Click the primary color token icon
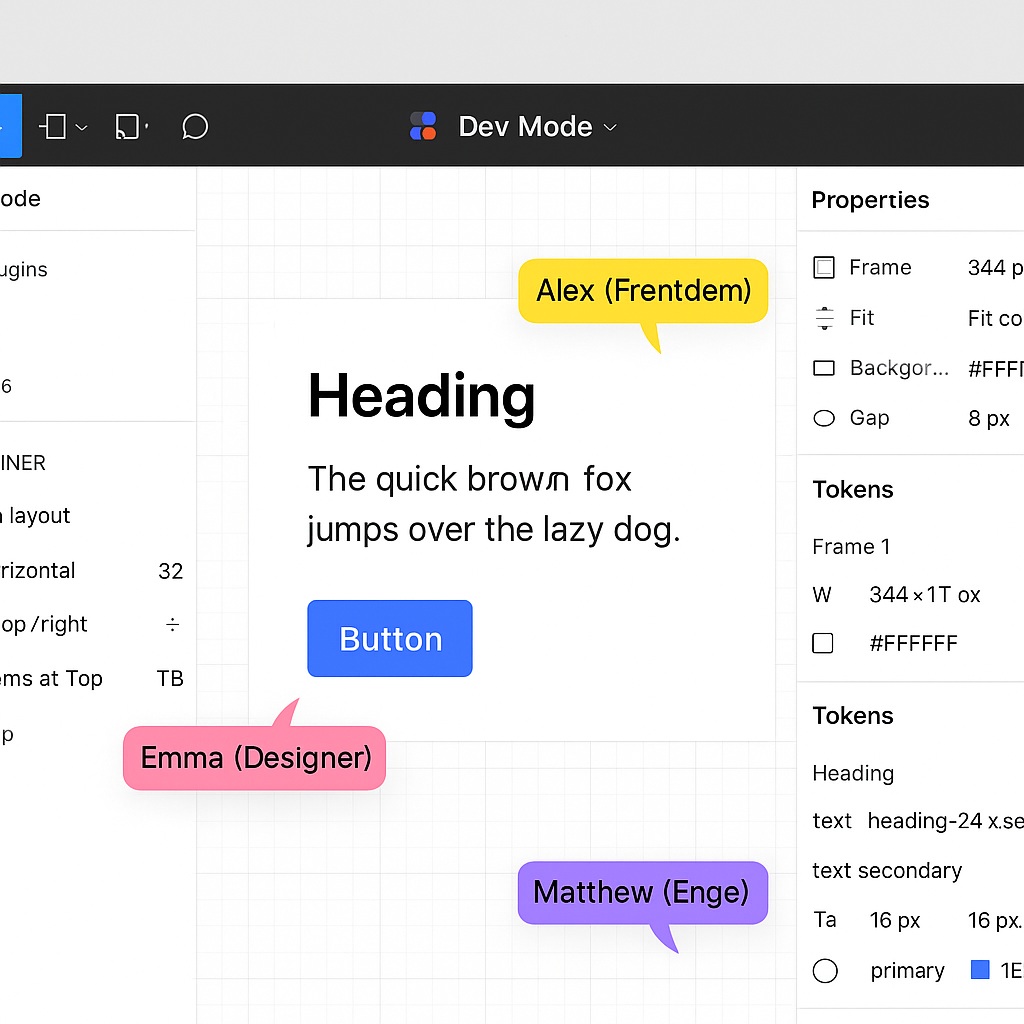Viewport: 1024px width, 1024px height. (x=826, y=970)
